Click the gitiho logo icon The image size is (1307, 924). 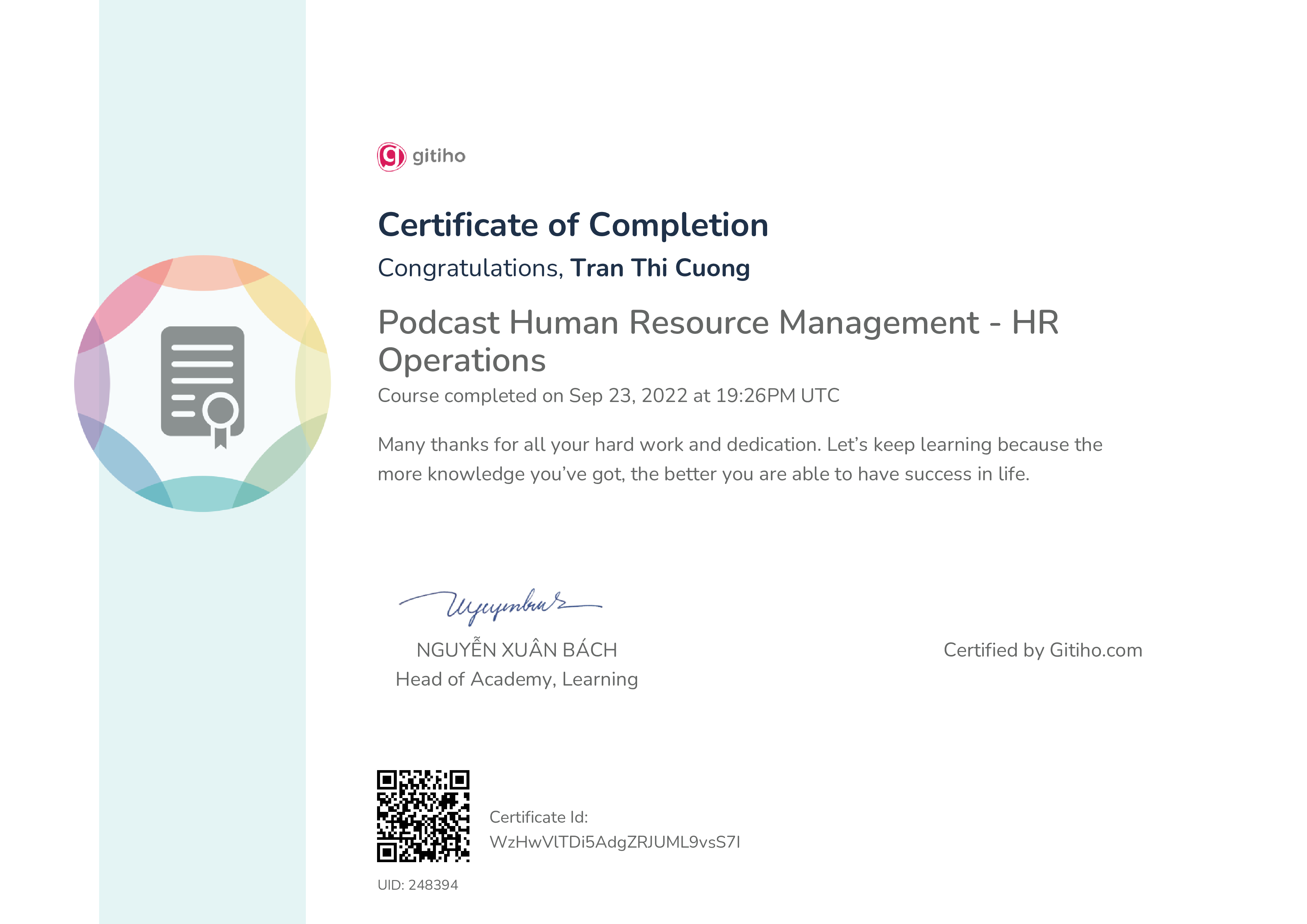[x=392, y=156]
